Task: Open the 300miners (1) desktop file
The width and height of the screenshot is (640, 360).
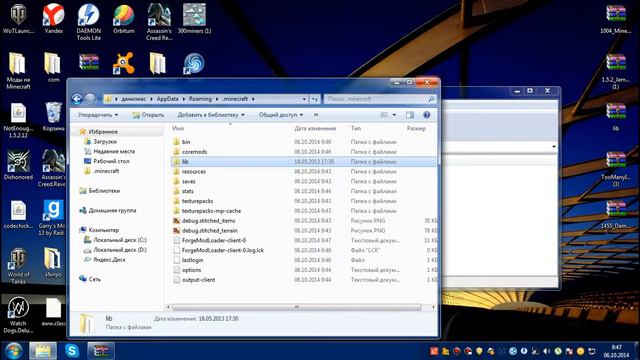Action: (x=194, y=18)
